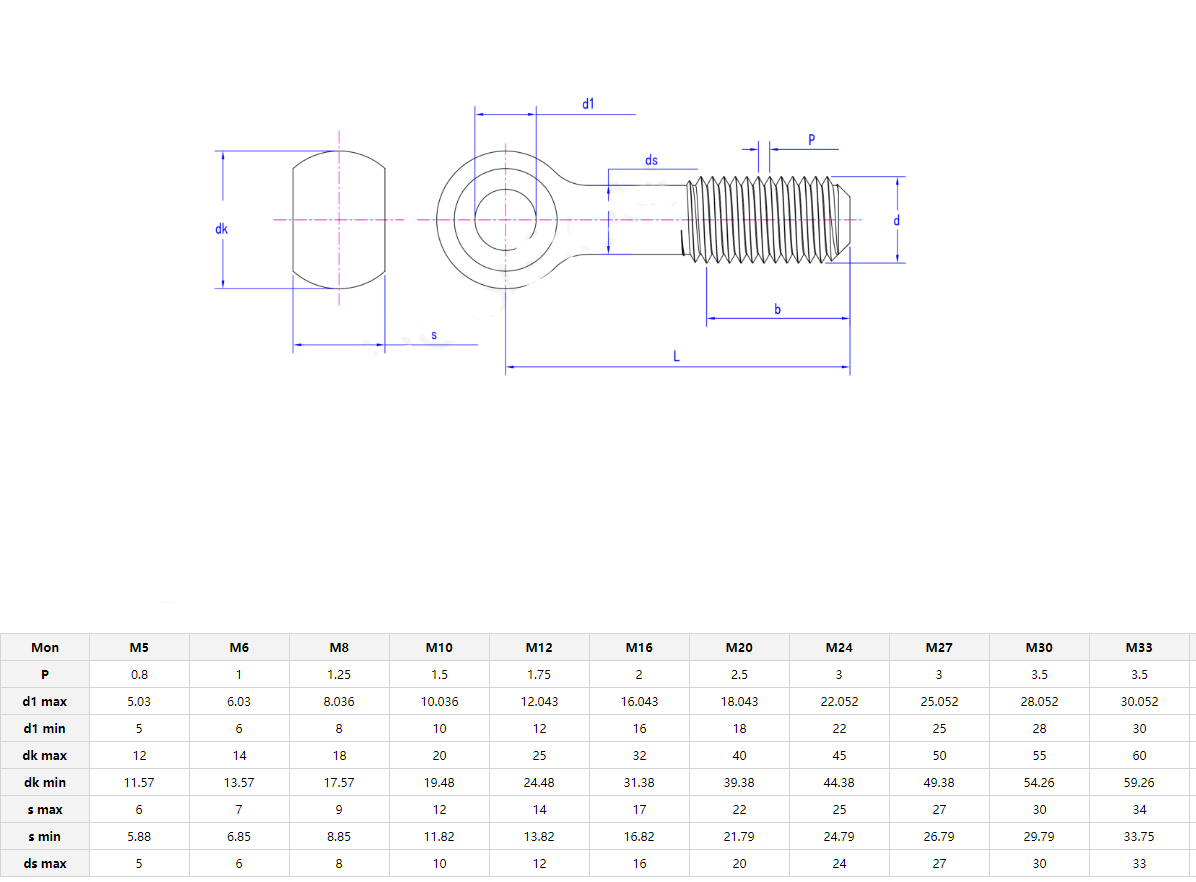Viewport: 1196px width, 882px height.
Task: Select the d1 min row label
Action: point(45,729)
